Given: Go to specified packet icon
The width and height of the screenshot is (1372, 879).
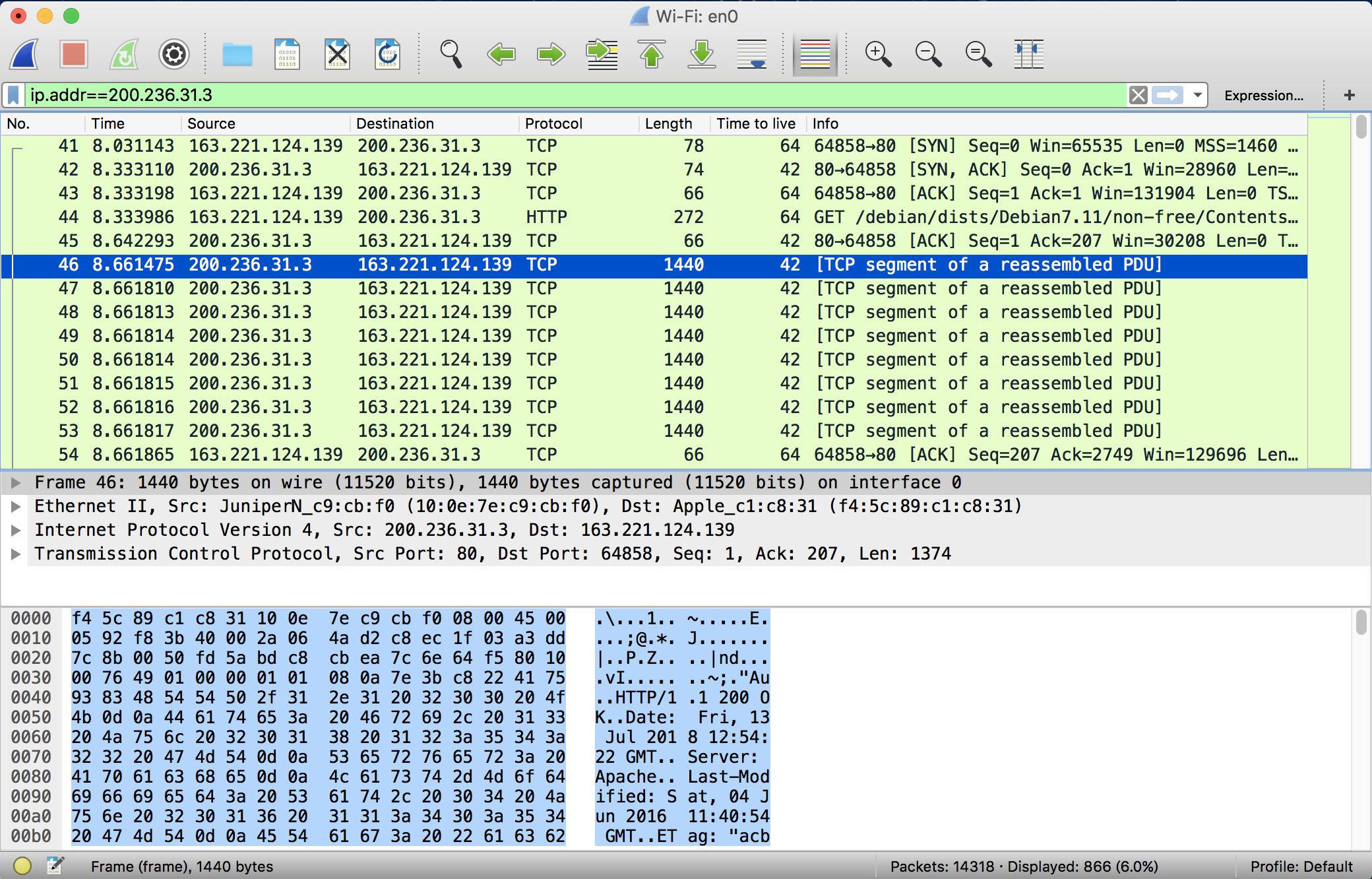Looking at the screenshot, I should [602, 54].
